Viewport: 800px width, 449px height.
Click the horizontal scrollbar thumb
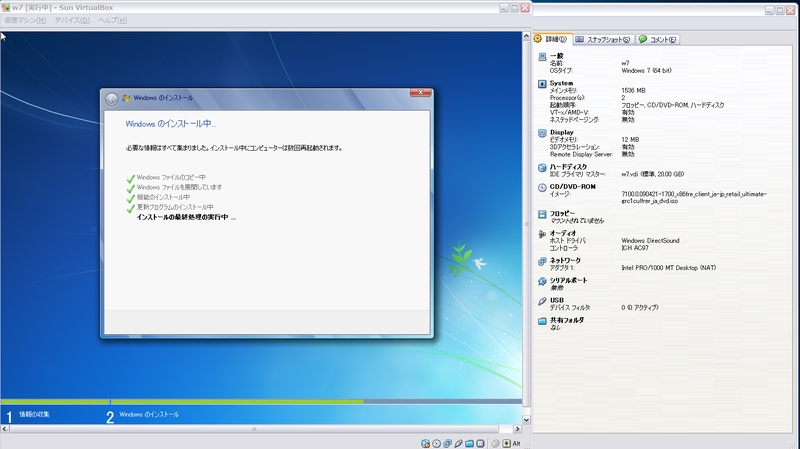pos(254,429)
